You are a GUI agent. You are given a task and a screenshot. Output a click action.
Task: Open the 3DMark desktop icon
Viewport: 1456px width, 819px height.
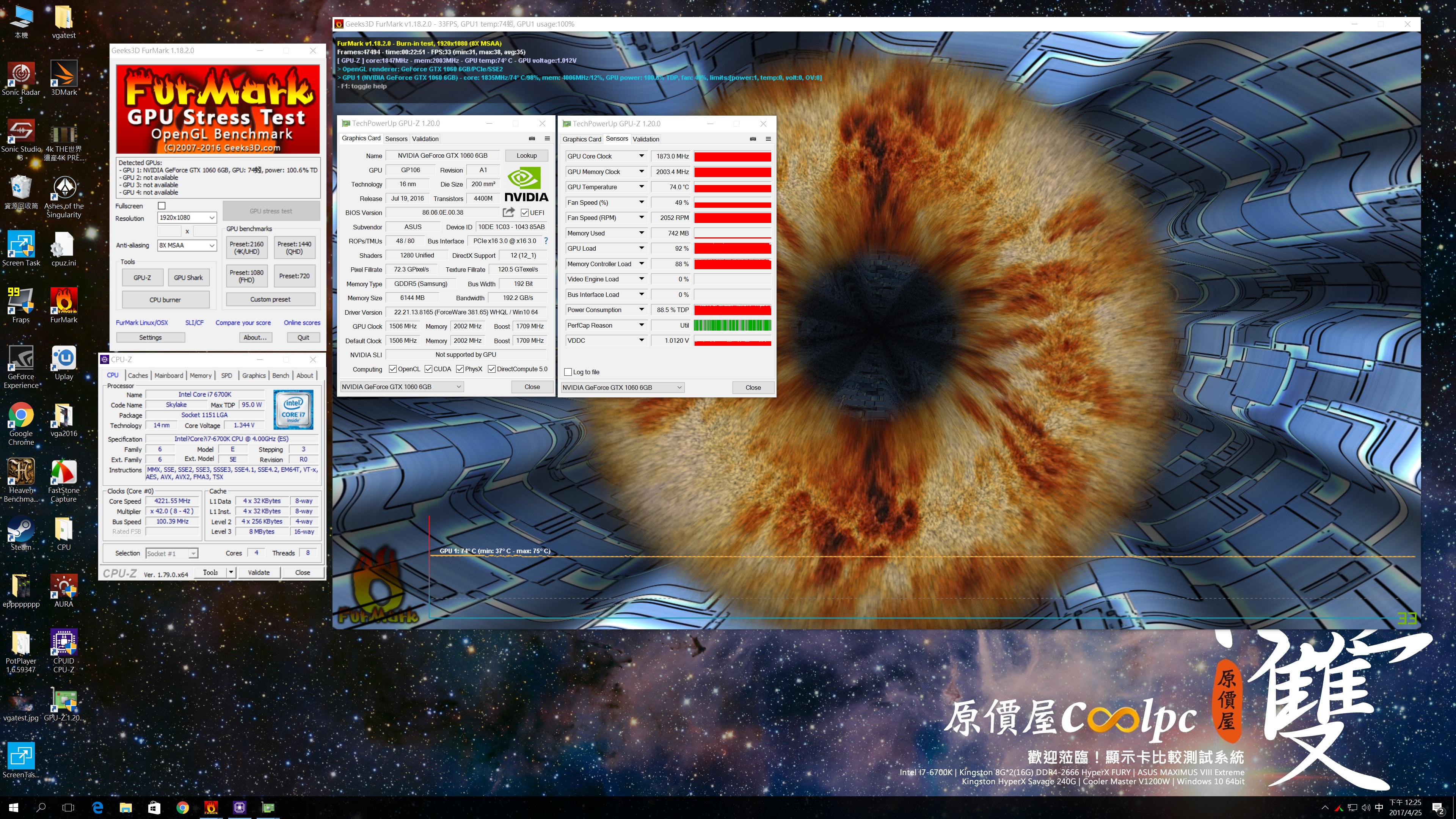point(64,78)
